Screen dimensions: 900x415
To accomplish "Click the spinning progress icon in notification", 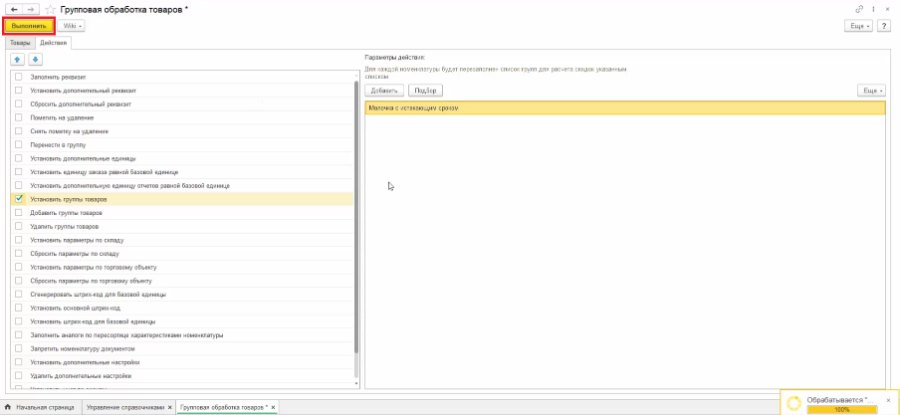I will 794,403.
